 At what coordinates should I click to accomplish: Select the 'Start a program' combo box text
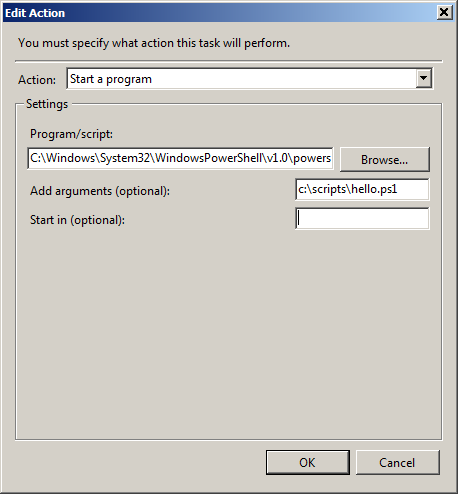111,79
